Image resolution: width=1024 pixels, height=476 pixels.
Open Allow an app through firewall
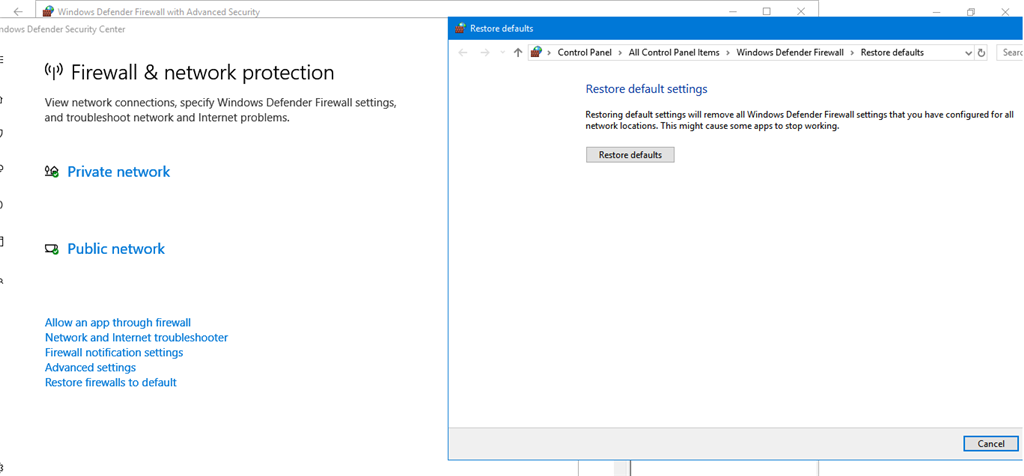pos(118,323)
